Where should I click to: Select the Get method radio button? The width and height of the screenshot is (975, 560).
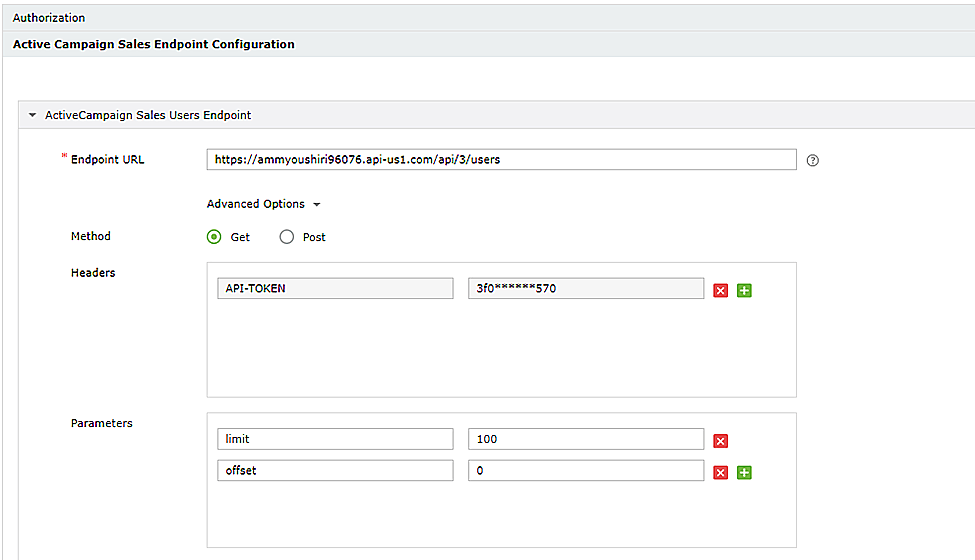pyautogui.click(x=214, y=237)
